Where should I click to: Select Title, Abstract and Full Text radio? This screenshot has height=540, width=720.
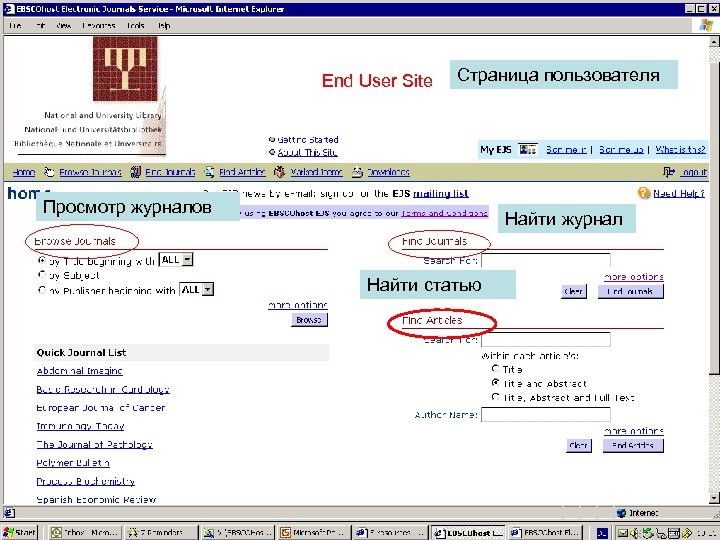point(495,397)
